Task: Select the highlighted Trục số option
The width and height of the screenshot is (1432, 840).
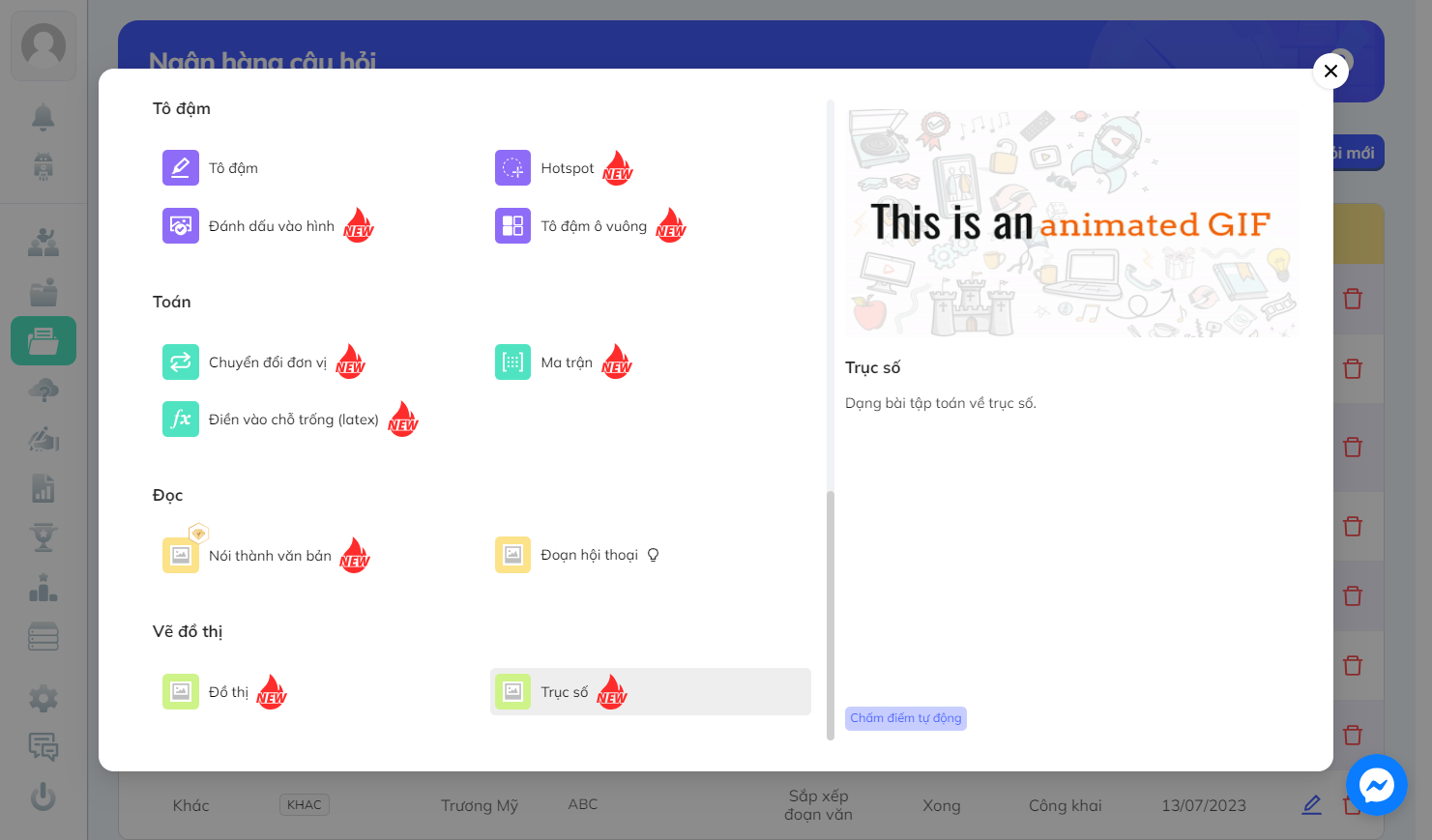Action: click(650, 692)
